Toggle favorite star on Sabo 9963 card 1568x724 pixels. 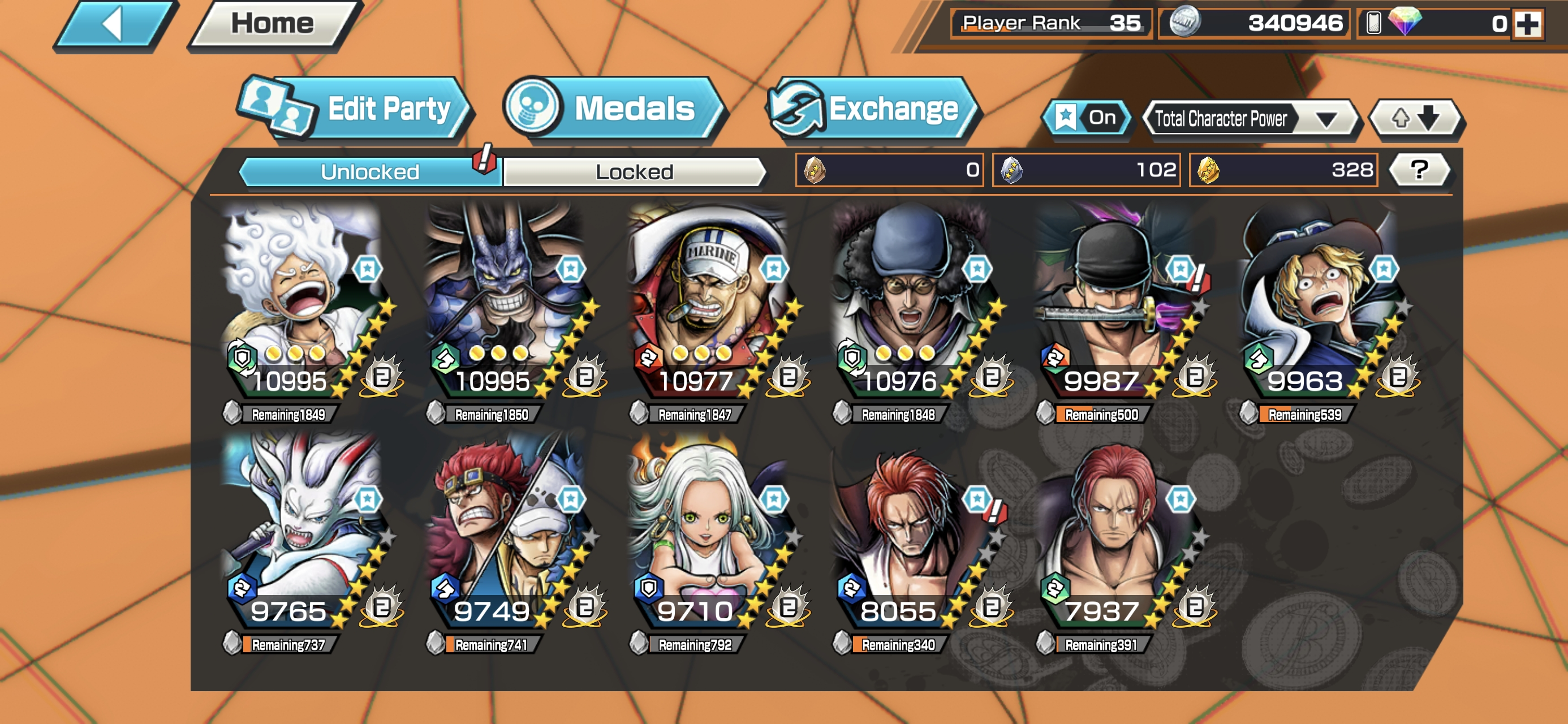tap(1384, 269)
